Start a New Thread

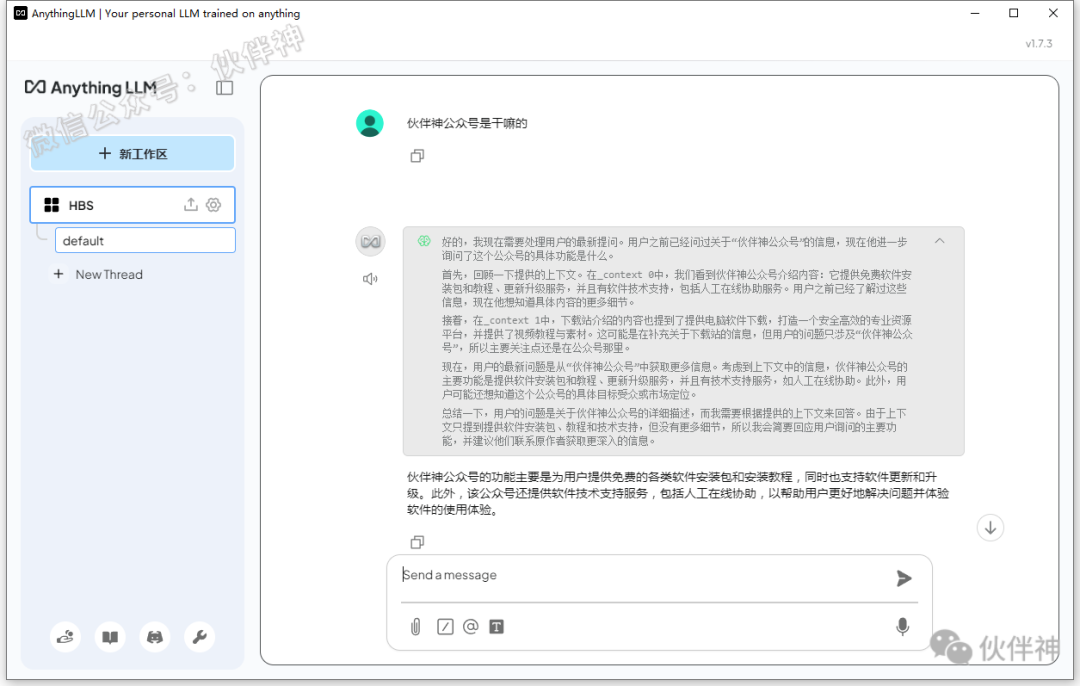98,274
